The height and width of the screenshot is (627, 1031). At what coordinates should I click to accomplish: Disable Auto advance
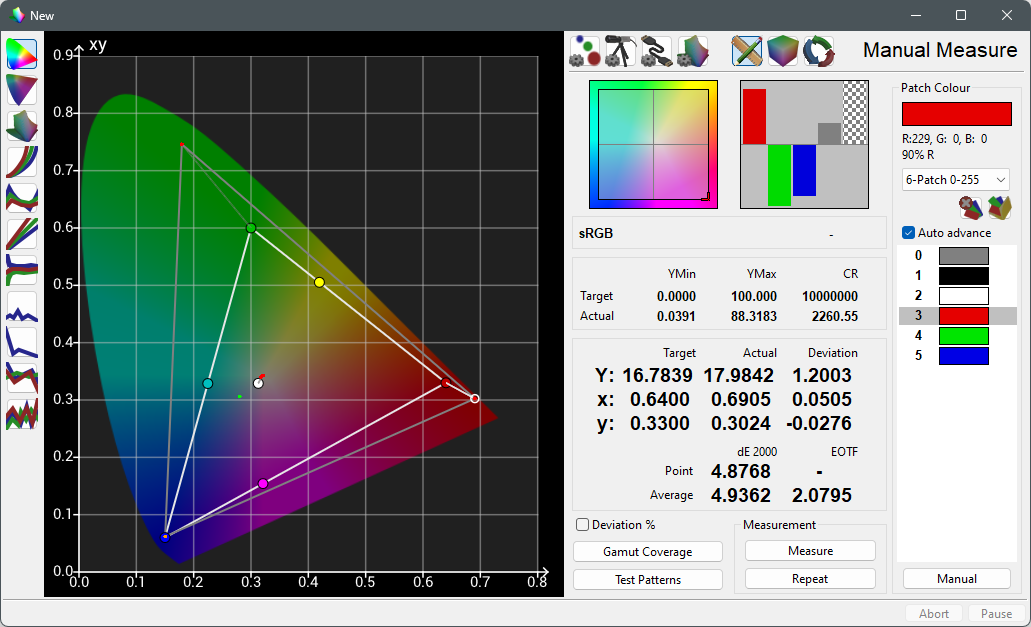[x=908, y=232]
